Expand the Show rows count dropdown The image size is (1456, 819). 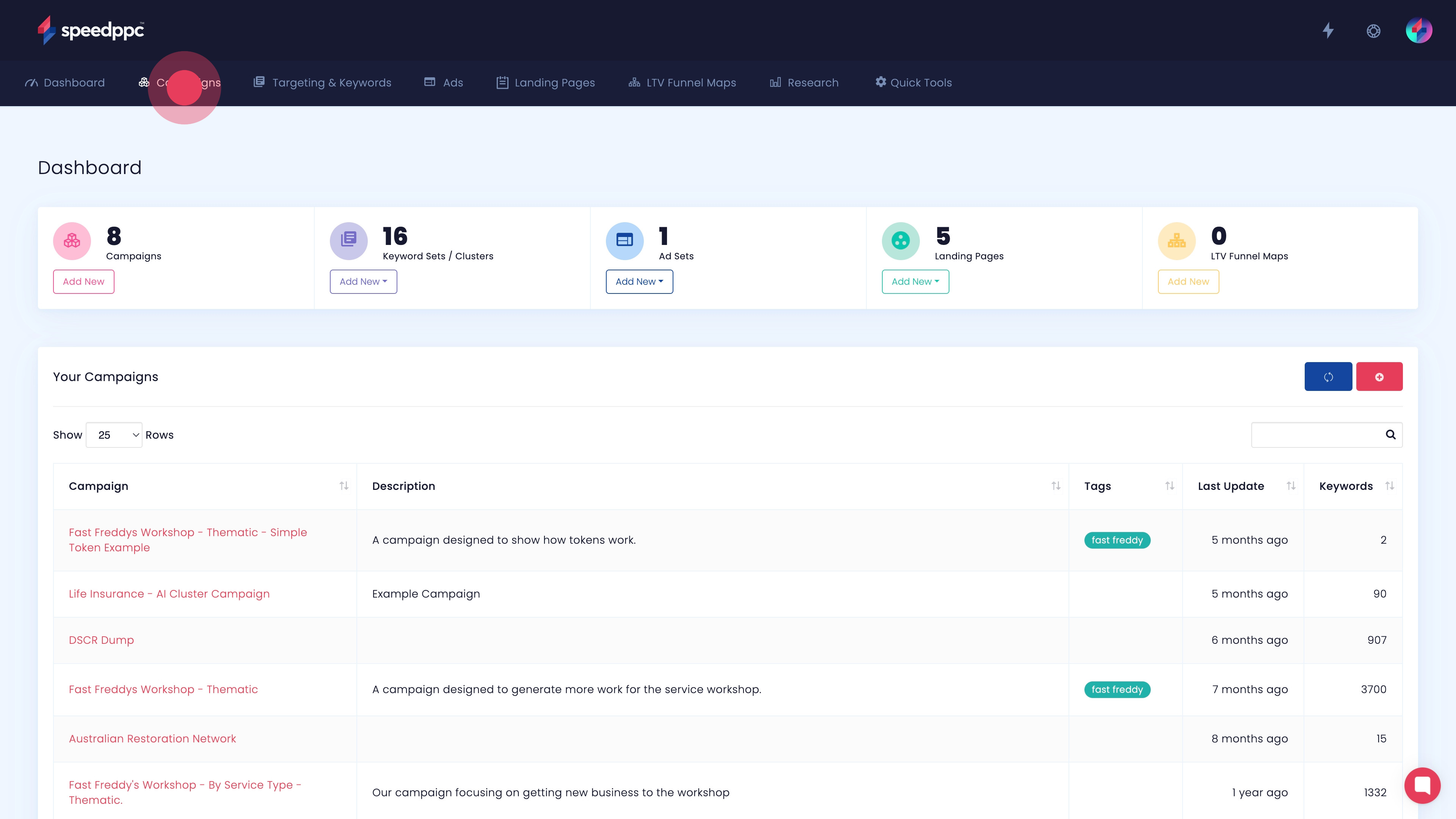pyautogui.click(x=114, y=435)
